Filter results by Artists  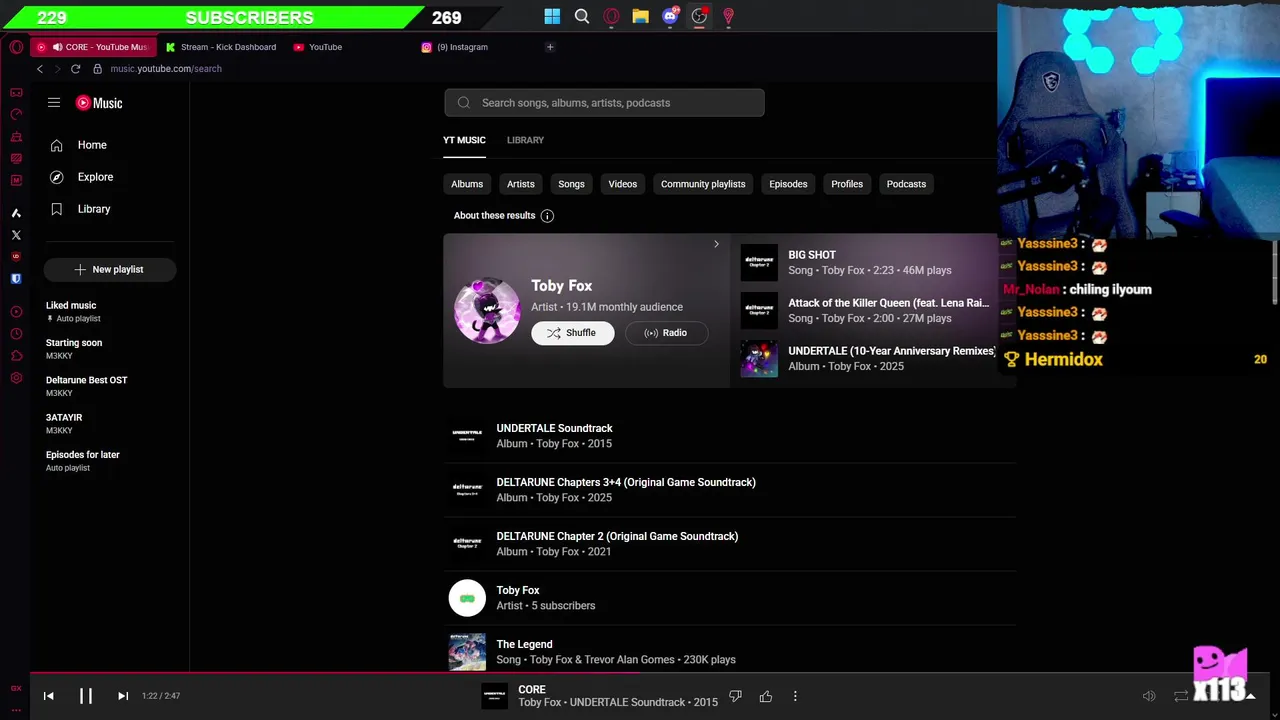coord(520,184)
